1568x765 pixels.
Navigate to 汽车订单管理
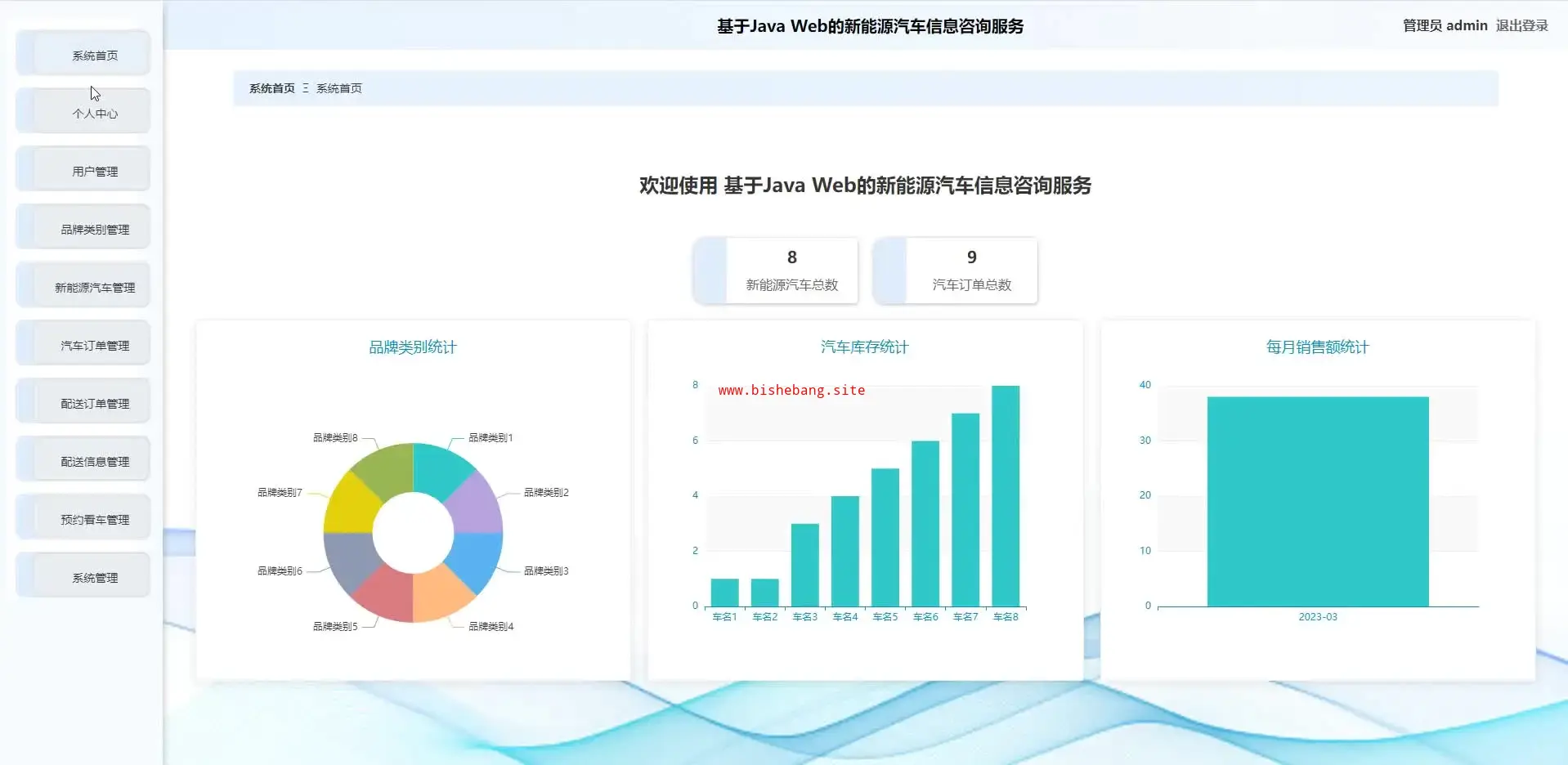(x=83, y=344)
